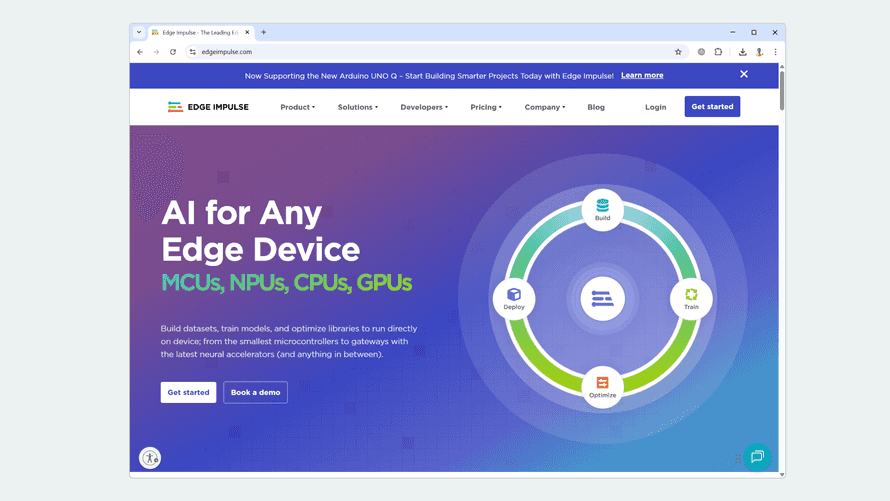This screenshot has height=501, width=890.
Task: Click the Train icon on the circle diagram
Action: (x=691, y=298)
